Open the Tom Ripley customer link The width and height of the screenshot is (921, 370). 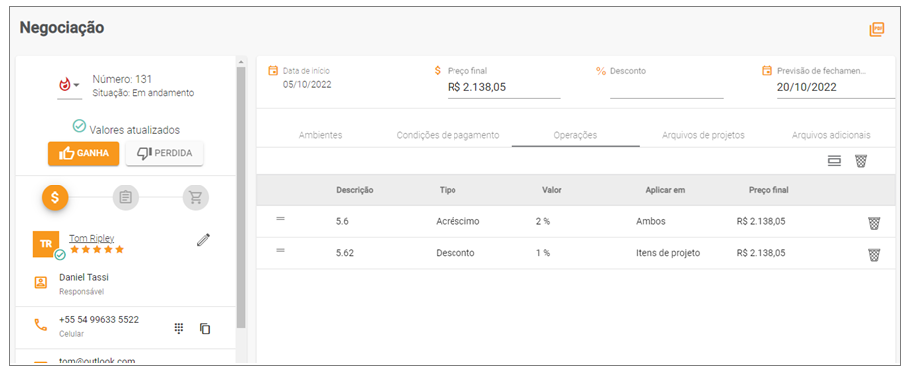click(x=92, y=238)
